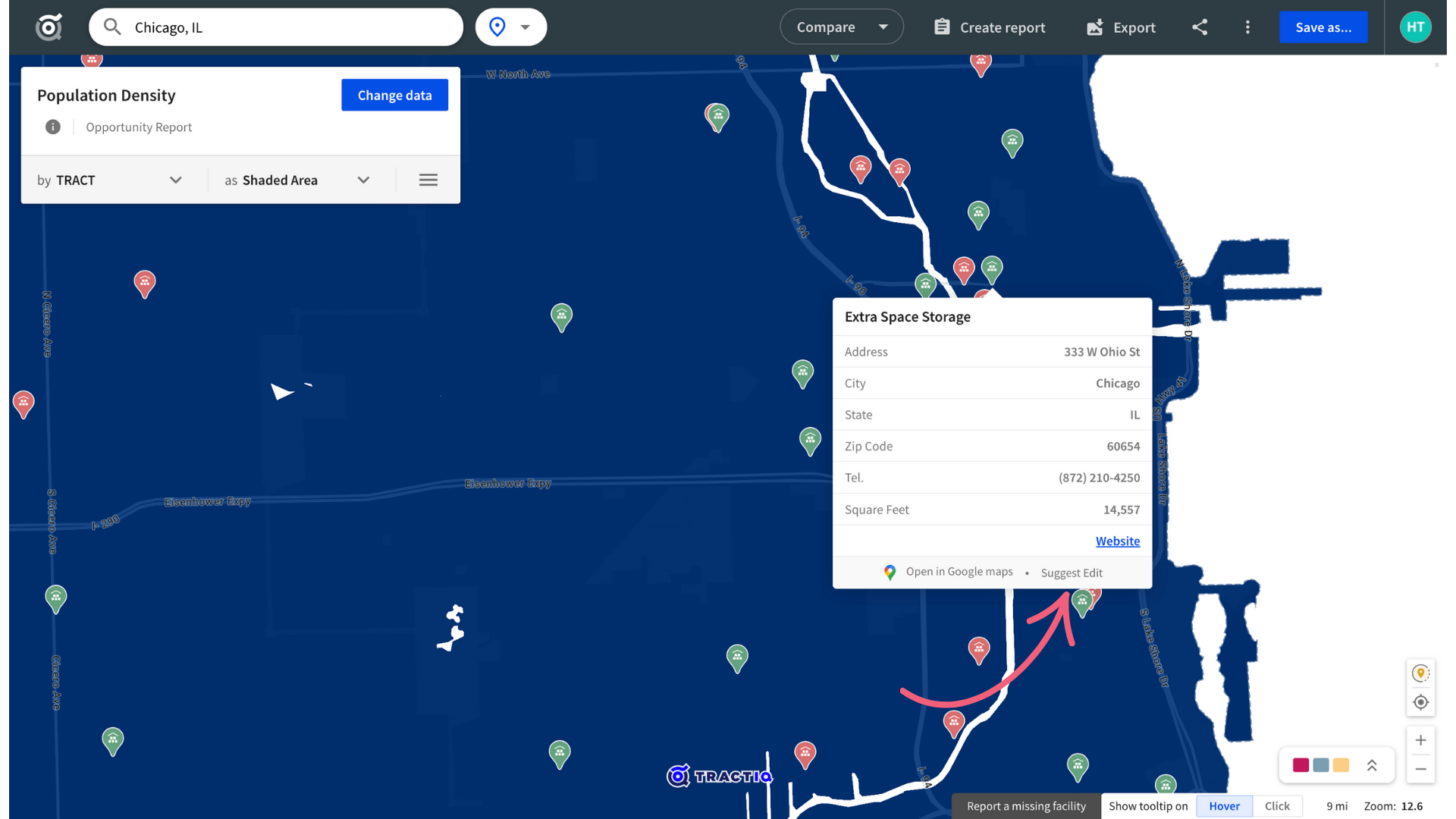Select the zip code 60654
This screenshot has width=1456, height=819.
coord(1123,446)
